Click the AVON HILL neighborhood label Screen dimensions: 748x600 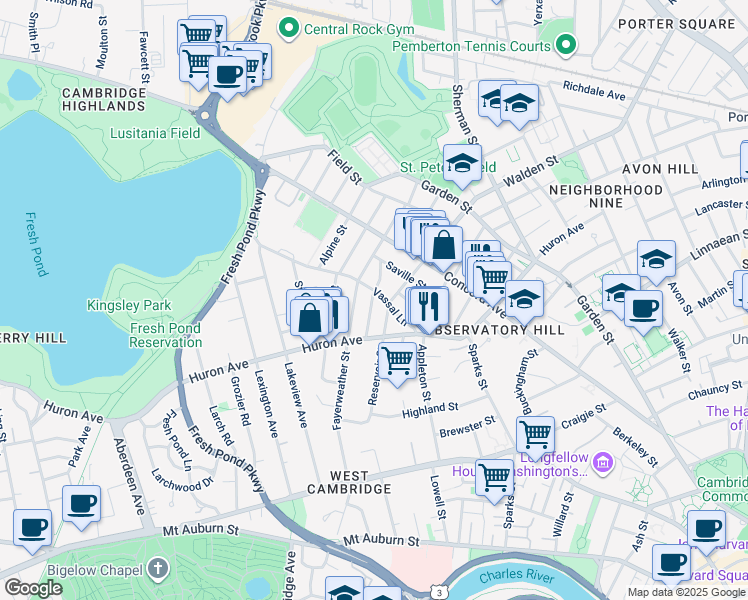(x=660, y=169)
